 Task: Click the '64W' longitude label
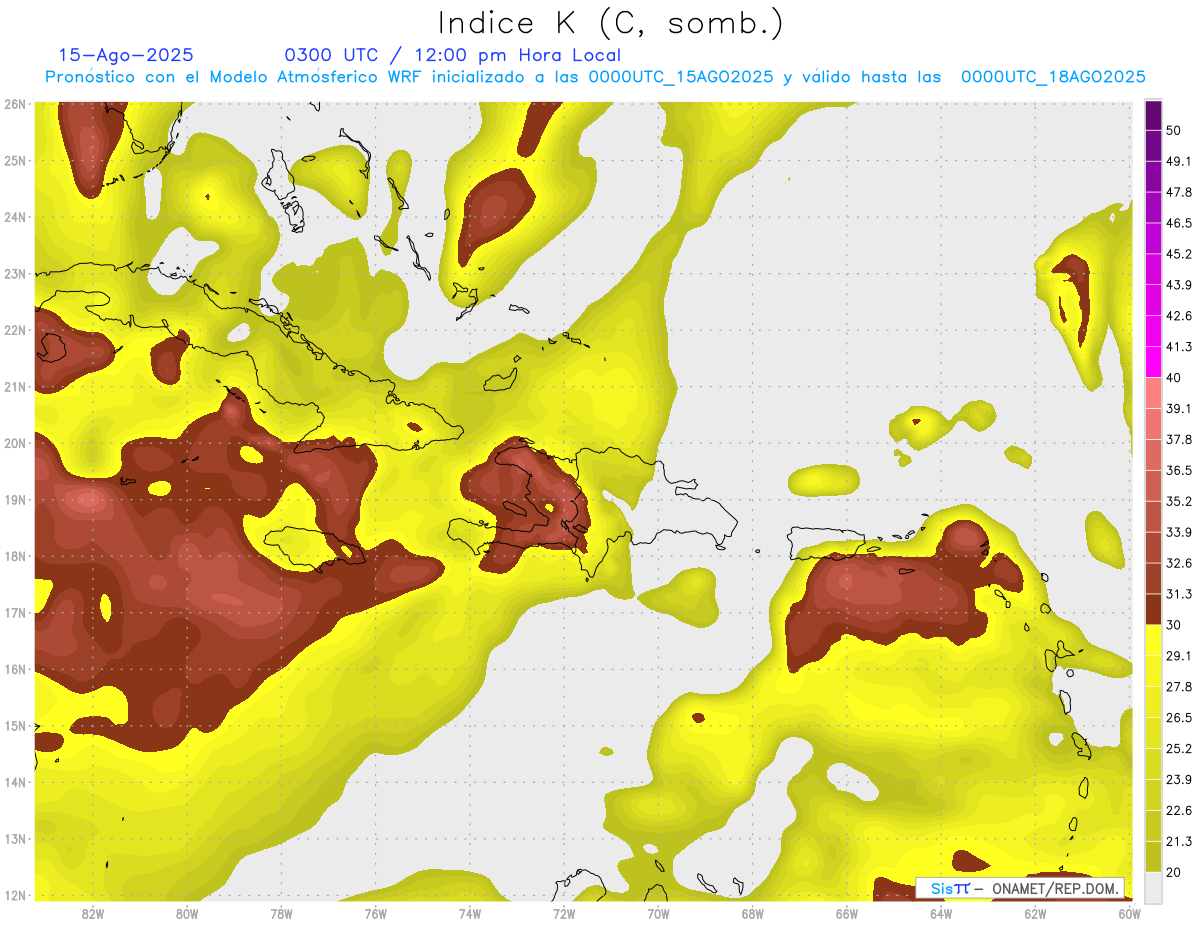click(x=941, y=913)
